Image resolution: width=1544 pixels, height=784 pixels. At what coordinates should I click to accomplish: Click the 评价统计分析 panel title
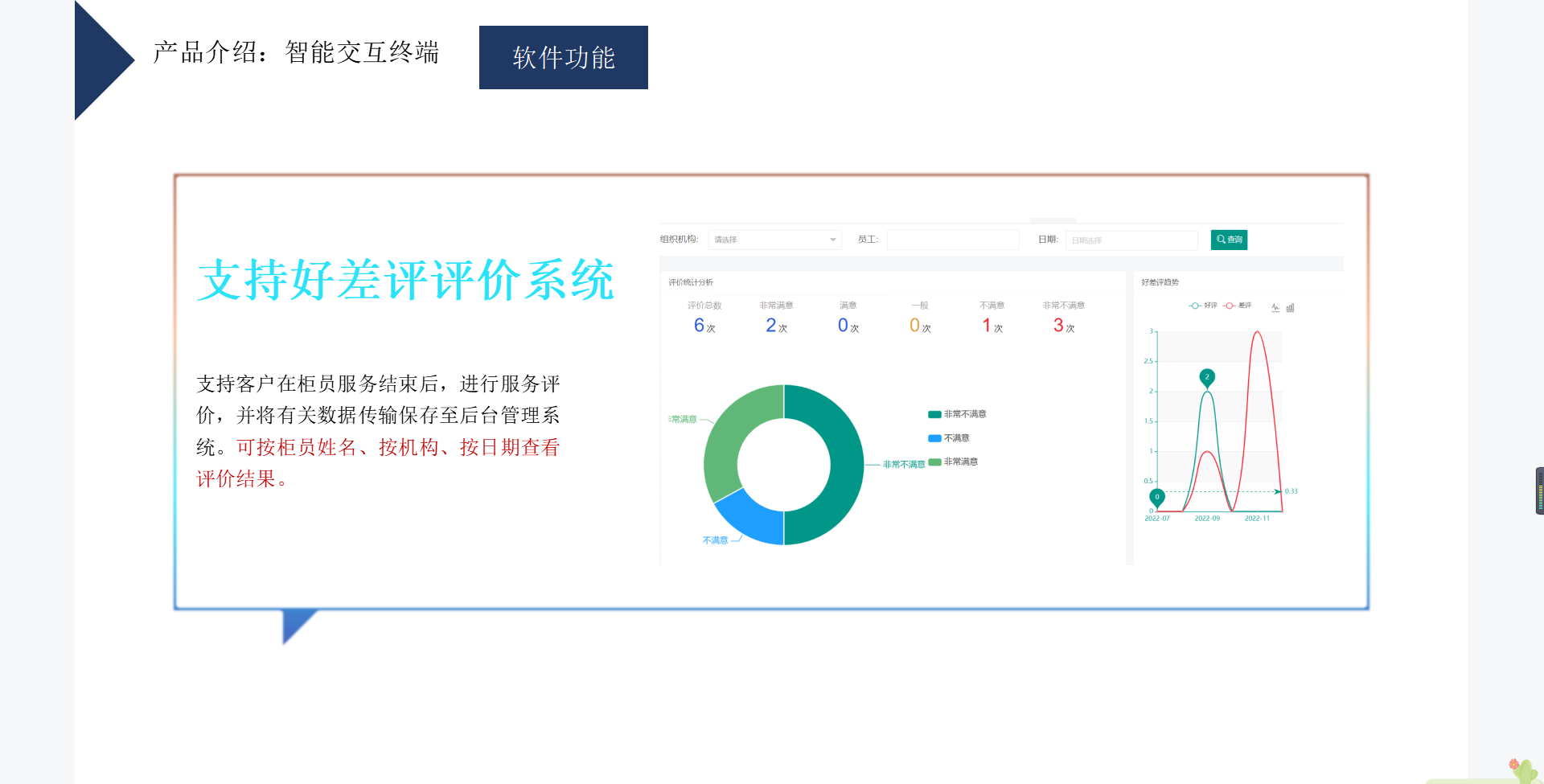coord(691,282)
